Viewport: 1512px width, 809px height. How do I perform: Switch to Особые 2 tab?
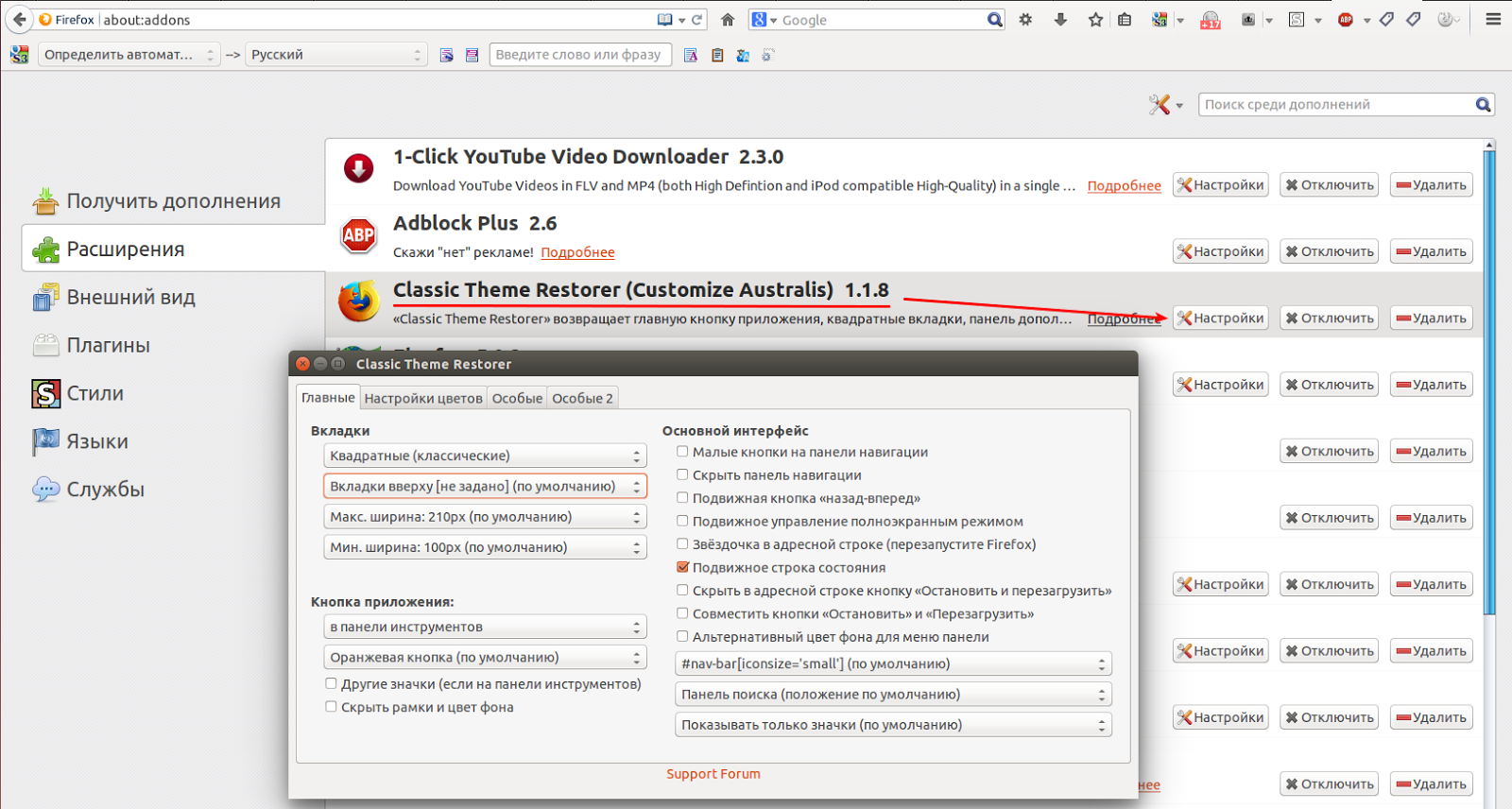[582, 398]
